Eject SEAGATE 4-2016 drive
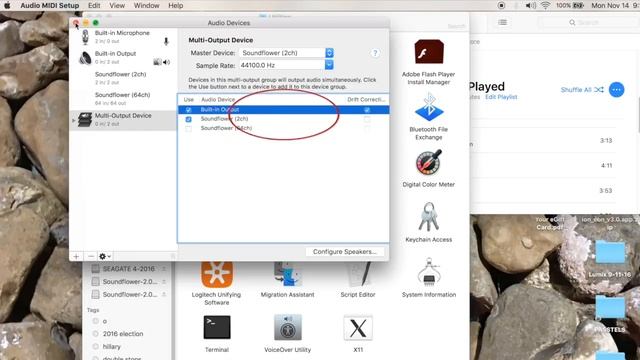This screenshot has height=360, width=640. pos(164,269)
